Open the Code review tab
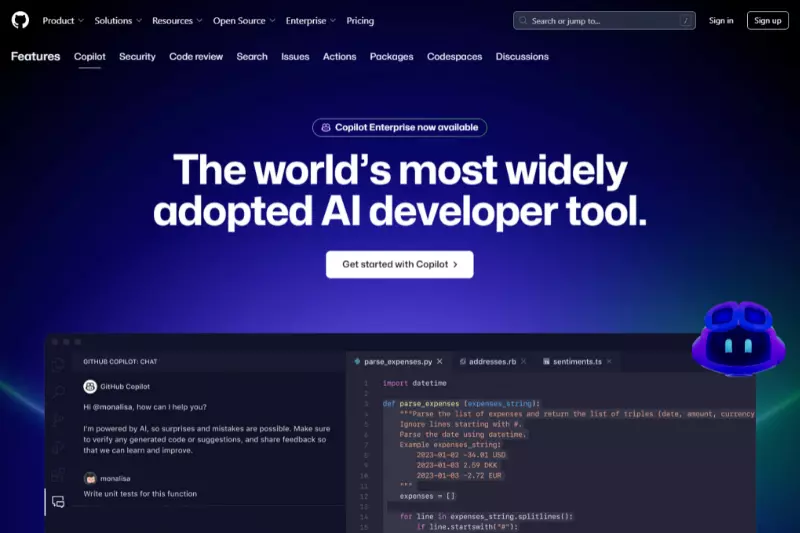 point(196,57)
